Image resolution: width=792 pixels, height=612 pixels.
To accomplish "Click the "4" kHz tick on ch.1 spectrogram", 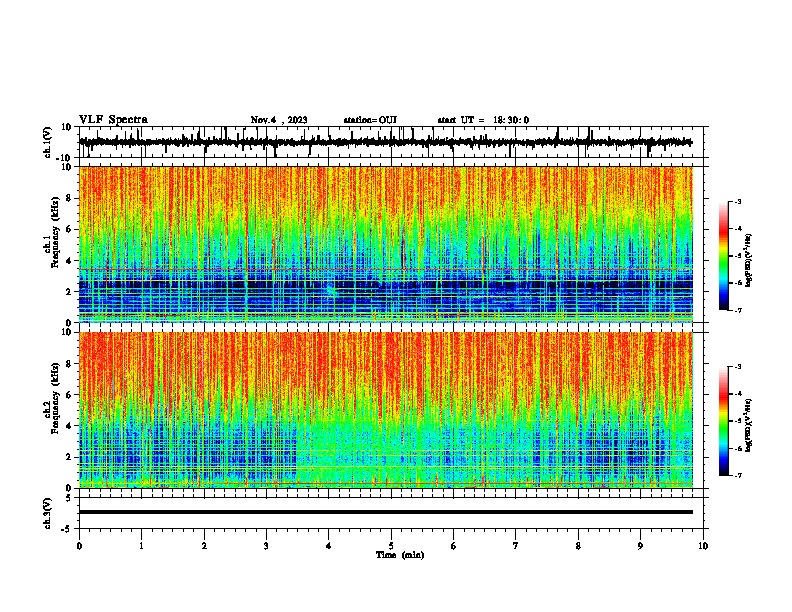I will coord(69,261).
